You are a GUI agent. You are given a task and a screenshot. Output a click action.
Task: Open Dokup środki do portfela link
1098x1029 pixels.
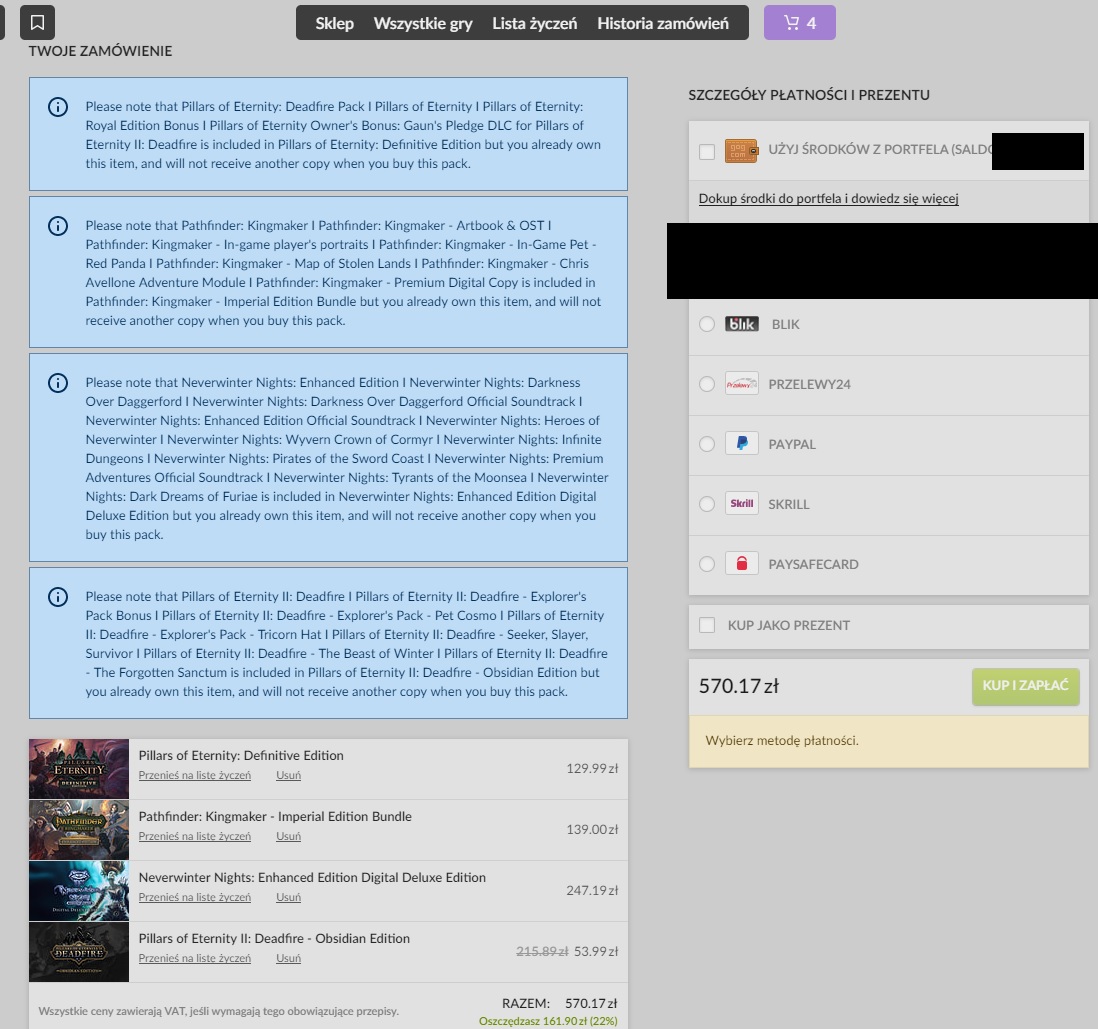(x=828, y=198)
